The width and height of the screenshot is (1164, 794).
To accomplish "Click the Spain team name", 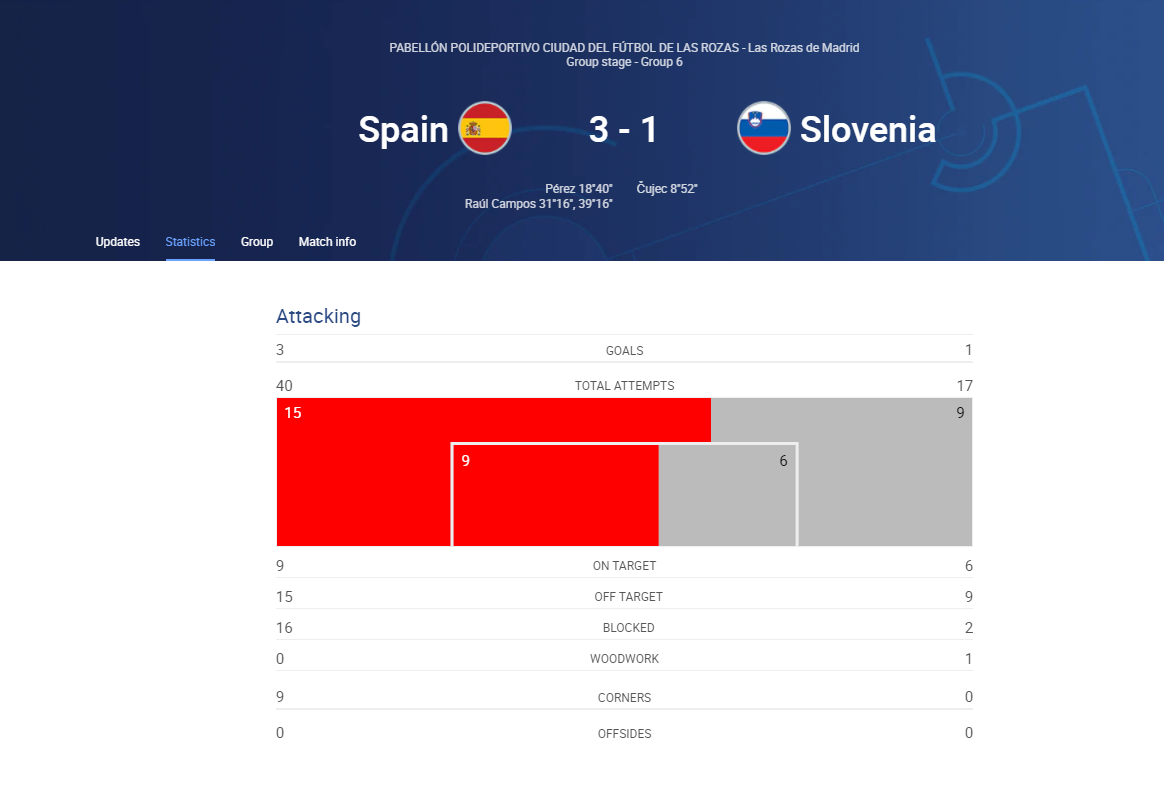I will tap(403, 129).
